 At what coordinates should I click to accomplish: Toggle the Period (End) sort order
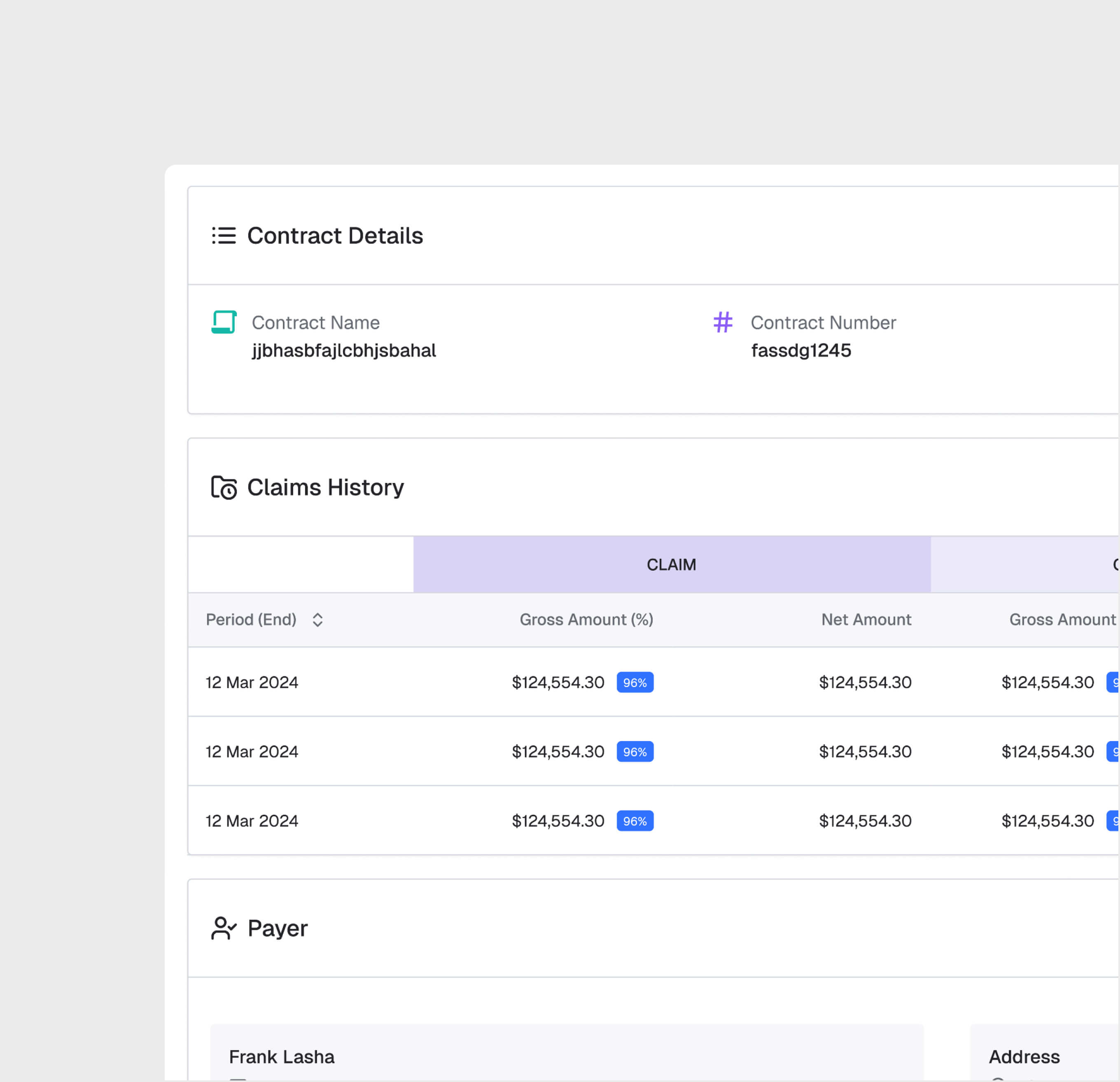(318, 620)
